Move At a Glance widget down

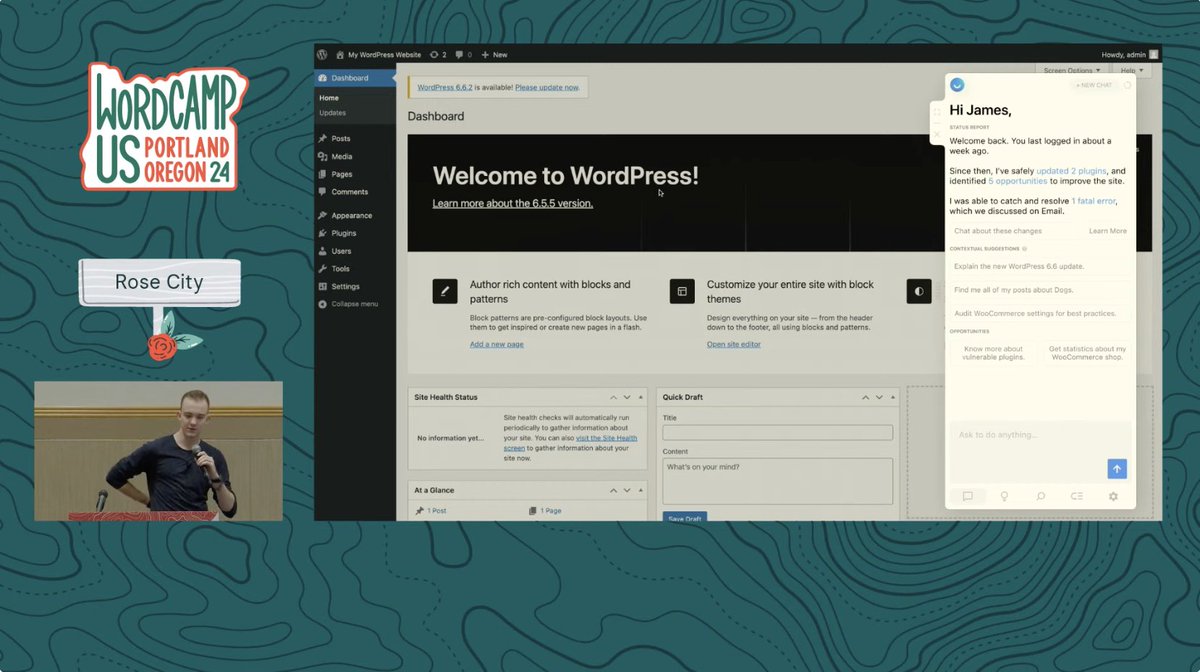tap(627, 490)
